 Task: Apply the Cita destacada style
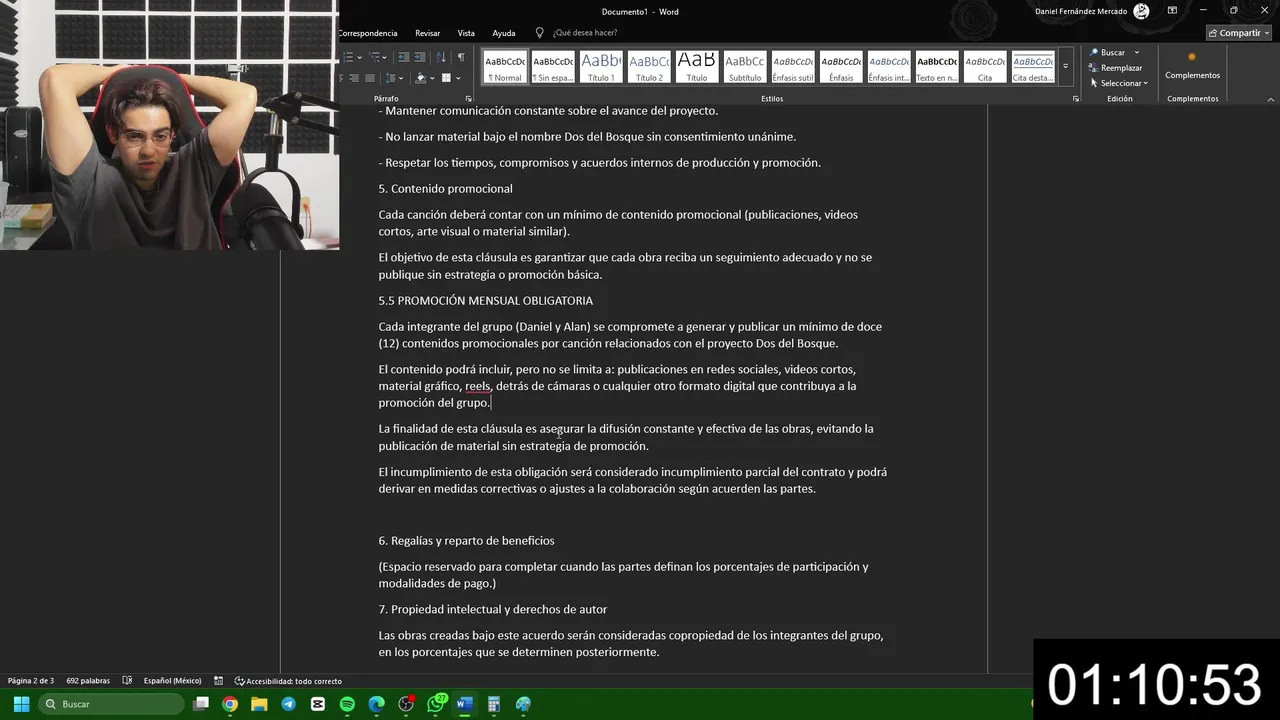click(1033, 67)
